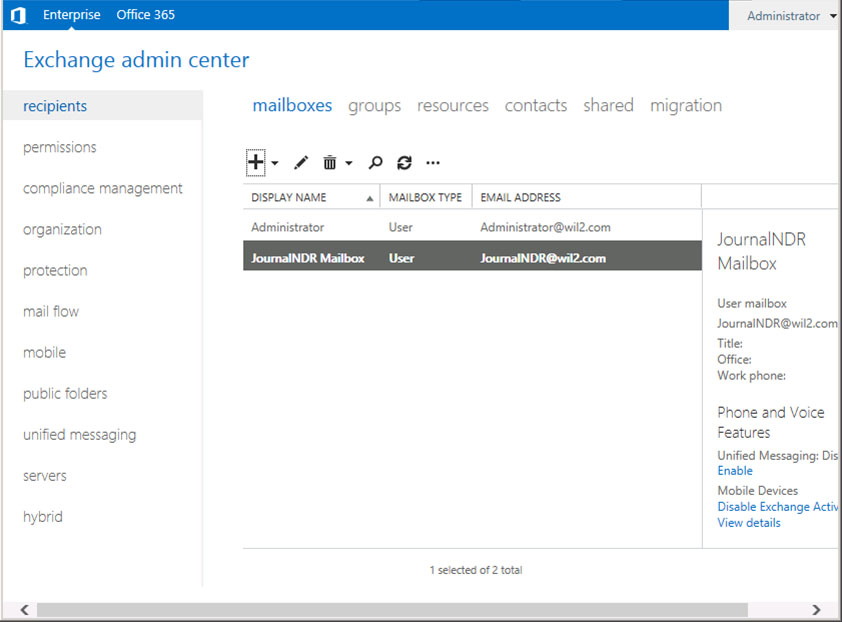Click View details link

point(749,523)
